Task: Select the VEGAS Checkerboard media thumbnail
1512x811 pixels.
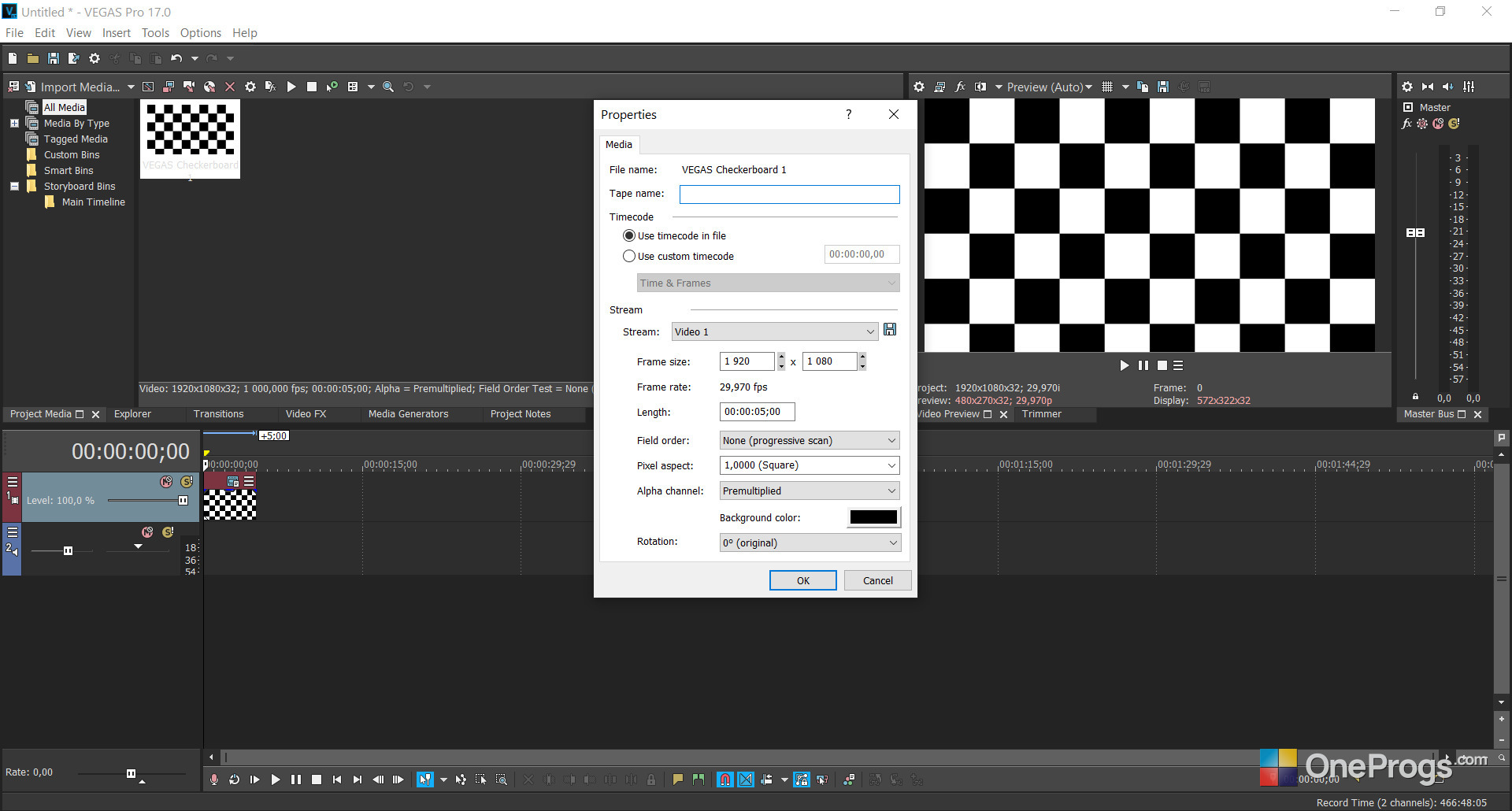Action: [x=191, y=139]
